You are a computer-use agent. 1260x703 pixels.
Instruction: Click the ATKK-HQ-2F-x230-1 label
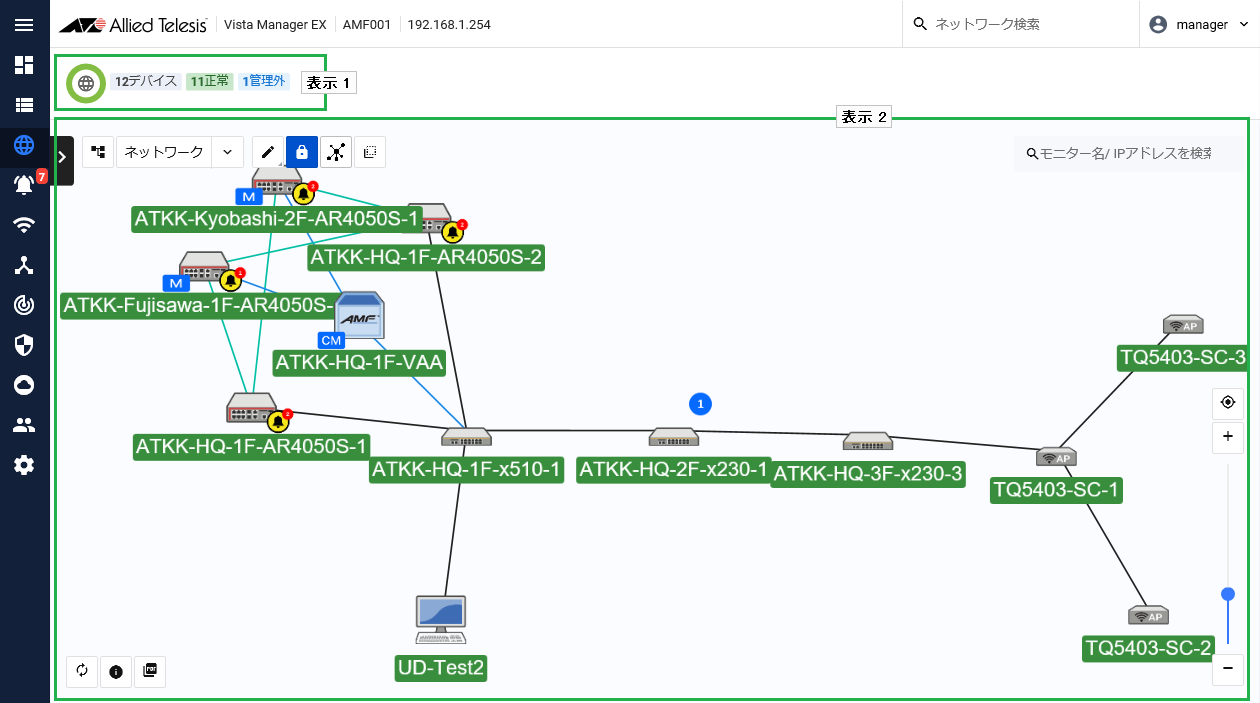click(675, 469)
